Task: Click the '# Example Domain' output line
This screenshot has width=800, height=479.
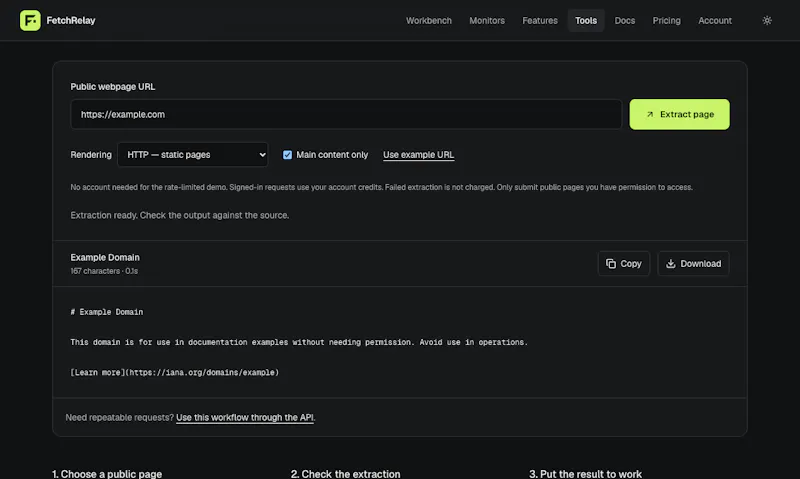Action: (x=107, y=312)
